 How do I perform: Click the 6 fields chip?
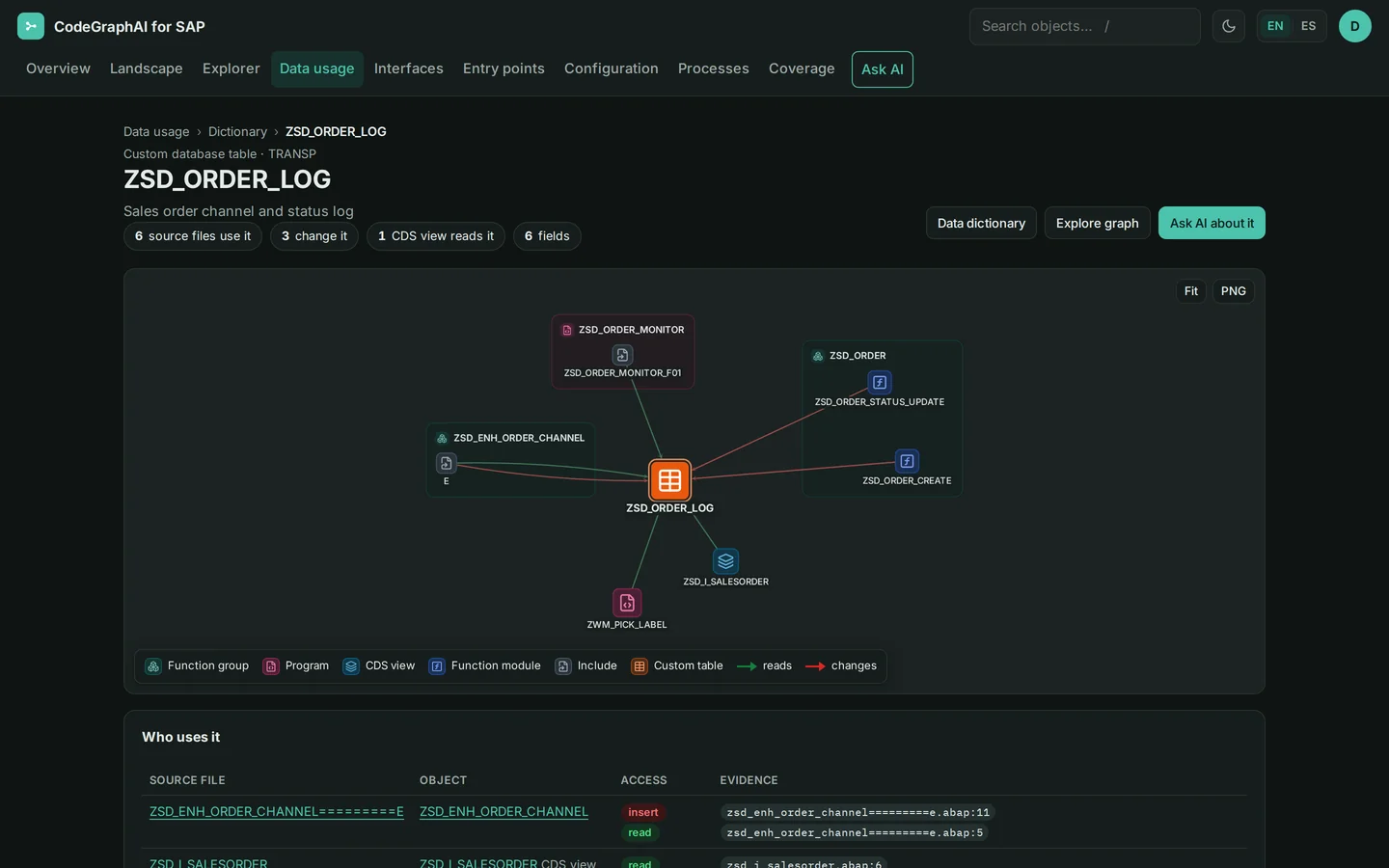pos(547,236)
